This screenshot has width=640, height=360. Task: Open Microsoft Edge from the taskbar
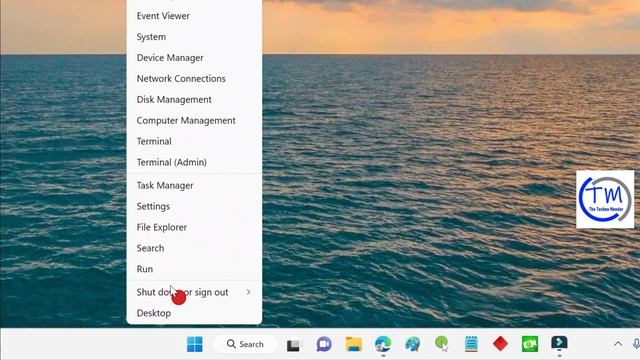[383, 344]
